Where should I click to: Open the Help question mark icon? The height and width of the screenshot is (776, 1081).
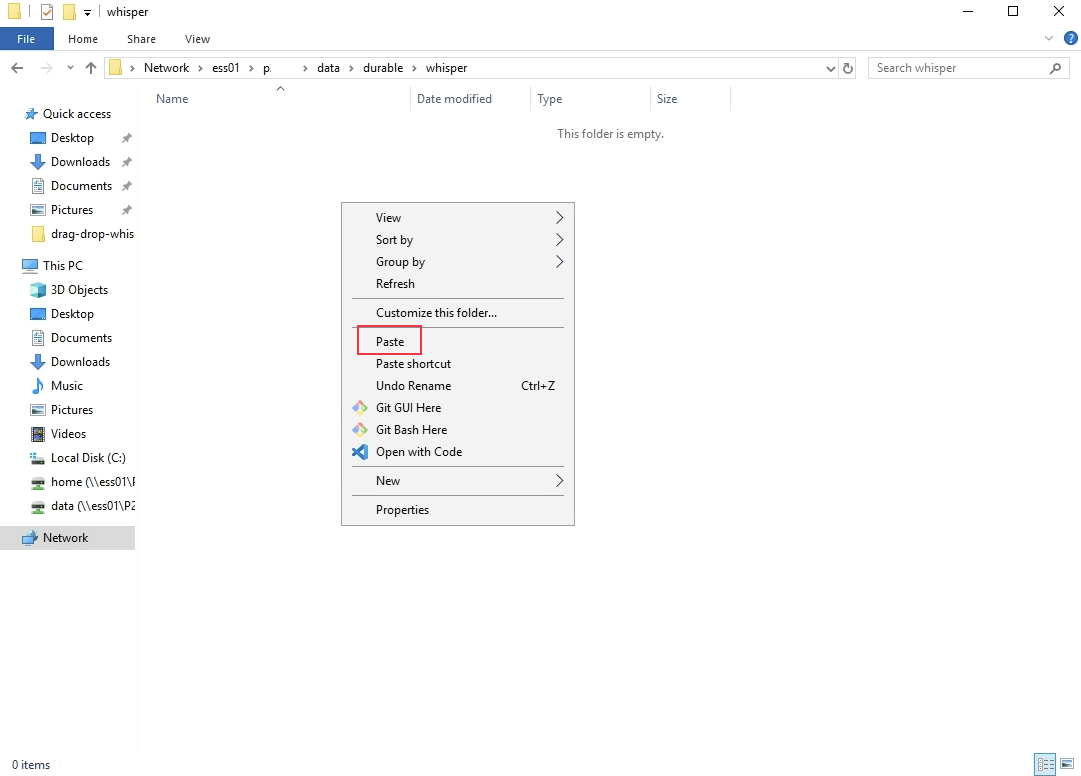pos(1071,39)
